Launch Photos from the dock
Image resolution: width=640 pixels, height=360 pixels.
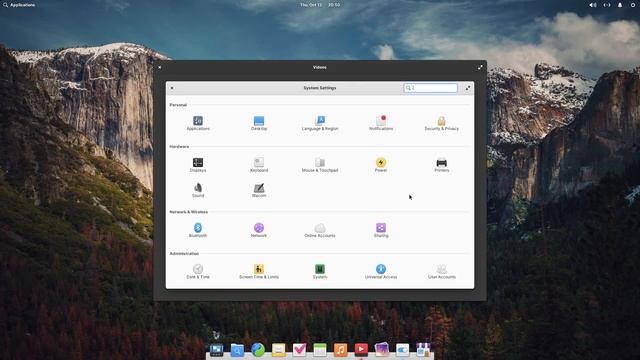[382, 350]
